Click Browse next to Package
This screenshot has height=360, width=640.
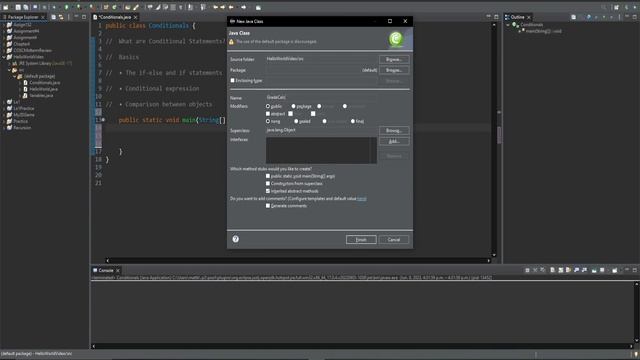394,70
